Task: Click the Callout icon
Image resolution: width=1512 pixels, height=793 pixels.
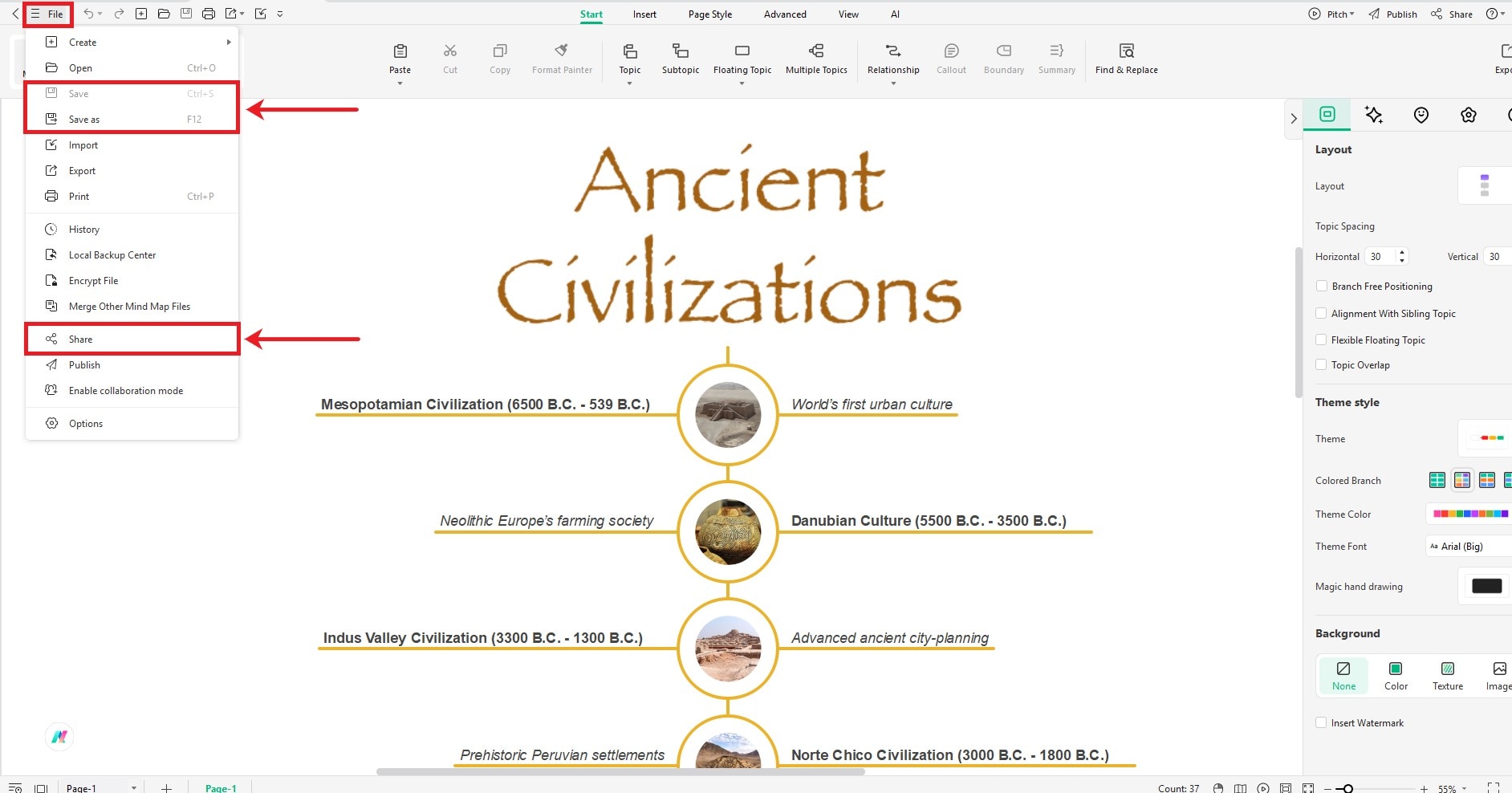Action: [951, 51]
